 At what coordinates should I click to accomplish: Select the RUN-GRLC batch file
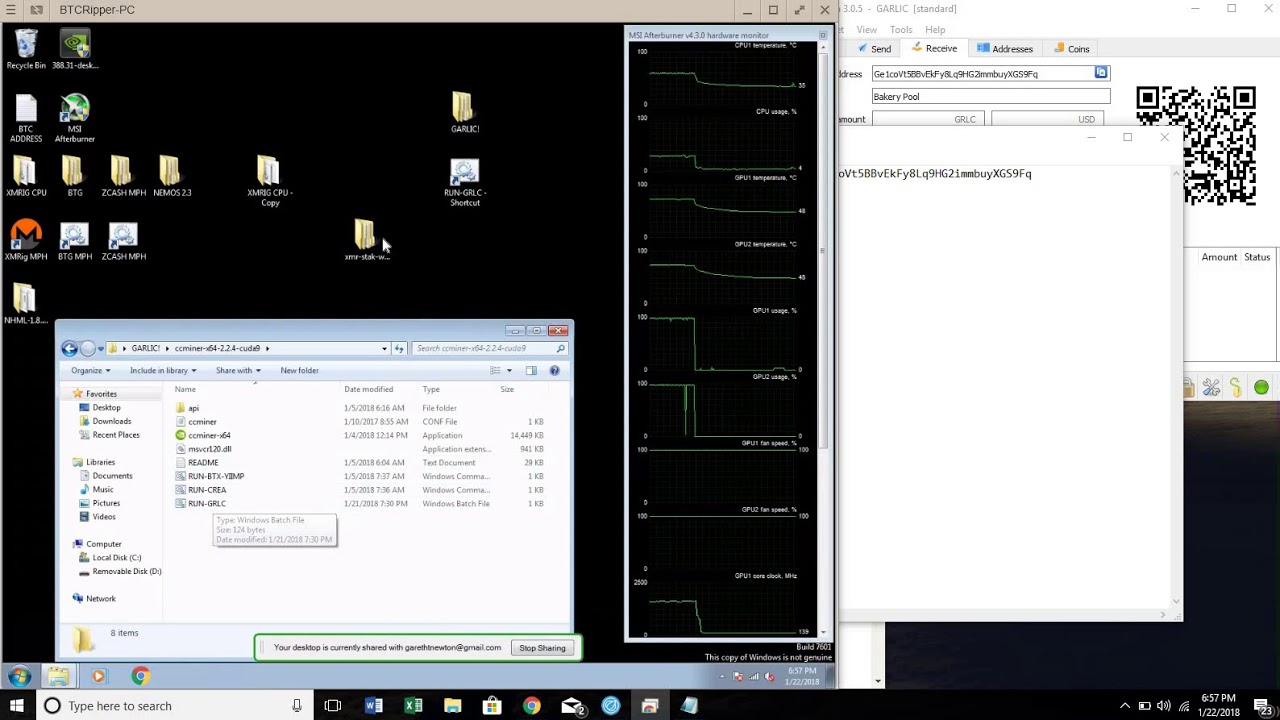(x=207, y=503)
